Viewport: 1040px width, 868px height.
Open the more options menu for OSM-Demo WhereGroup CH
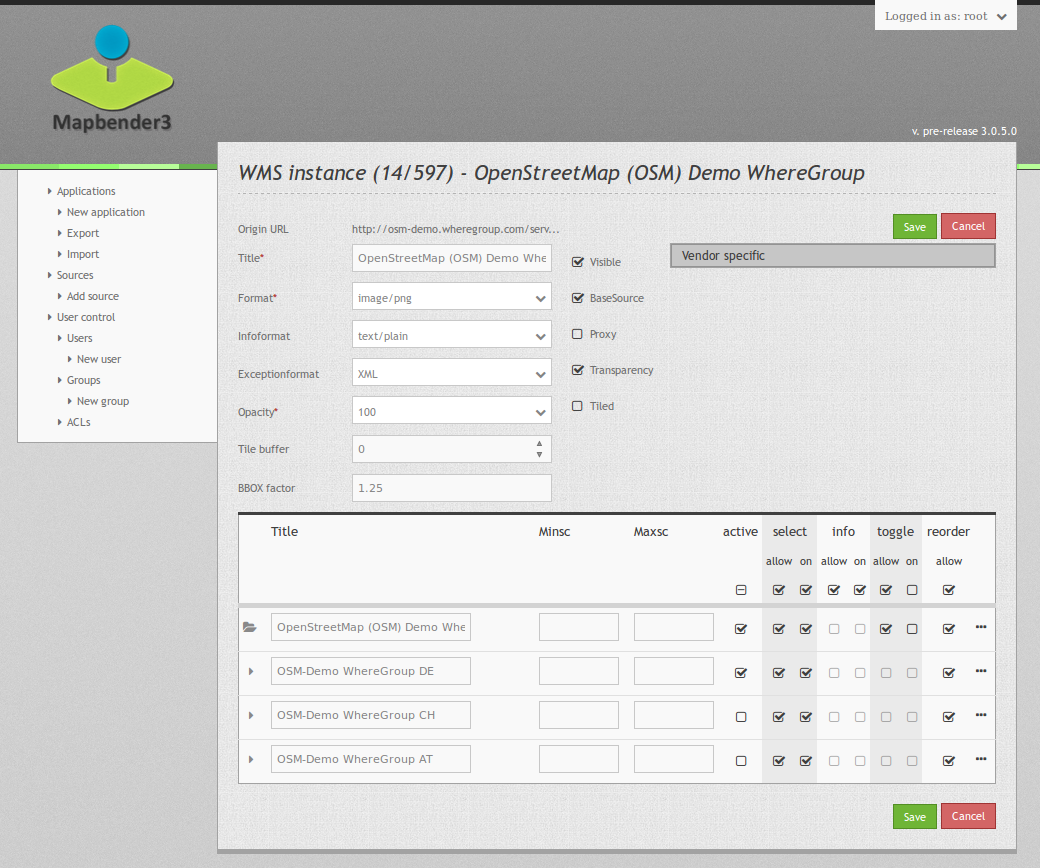981,715
